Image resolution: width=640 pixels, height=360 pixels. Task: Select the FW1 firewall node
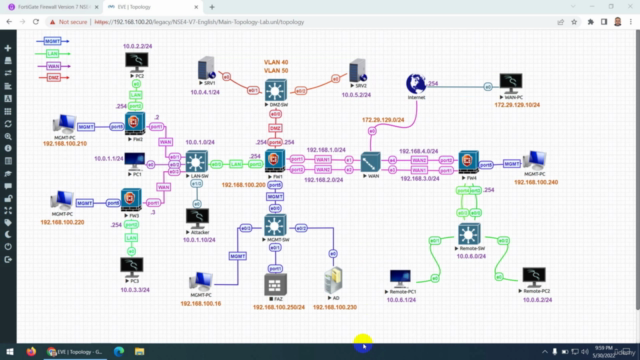pyautogui.click(x=275, y=161)
